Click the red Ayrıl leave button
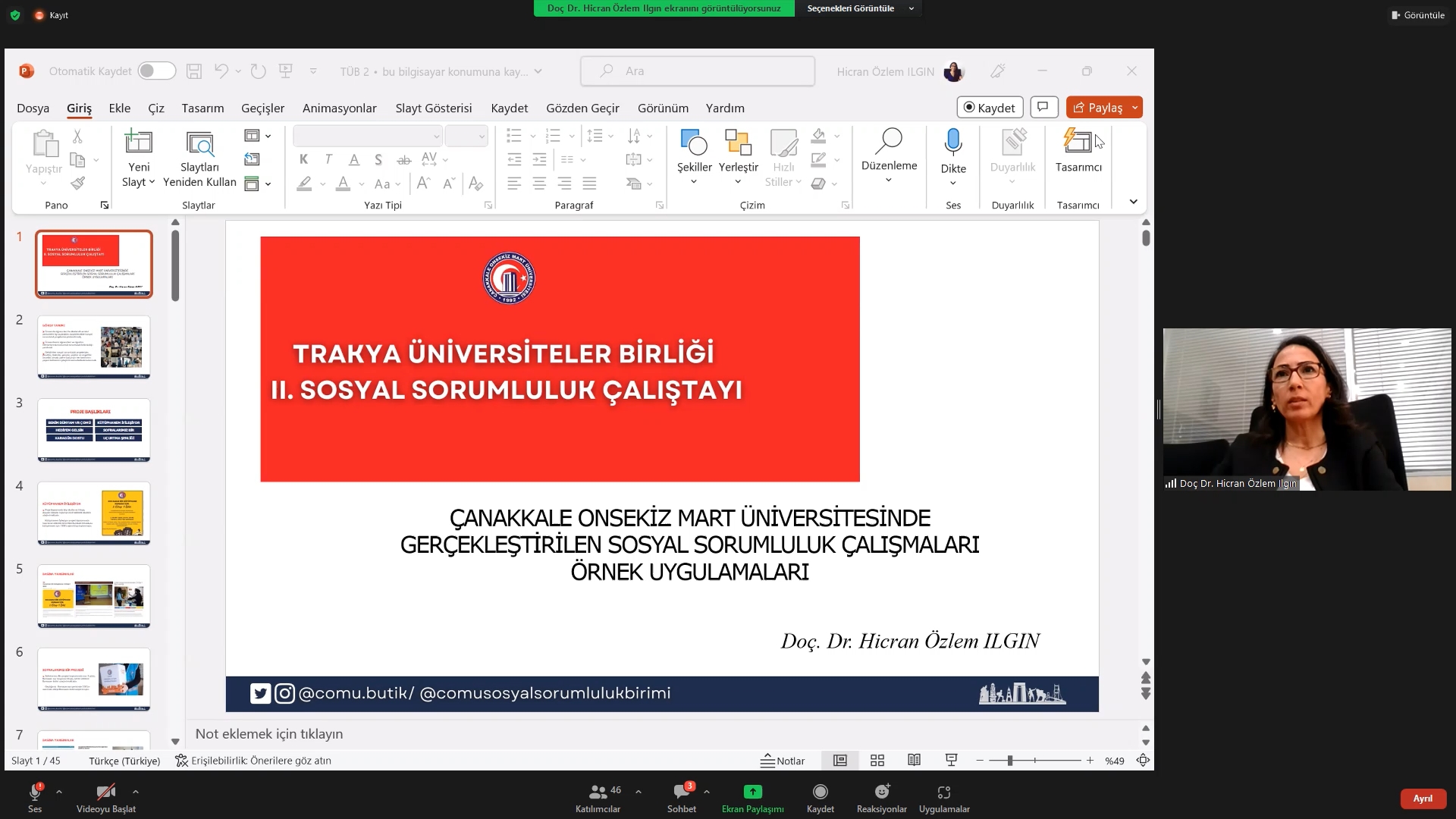1456x819 pixels. (1423, 799)
